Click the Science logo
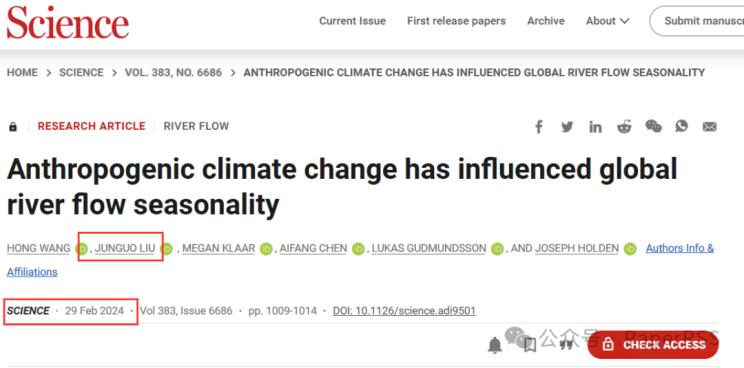 click(x=67, y=22)
